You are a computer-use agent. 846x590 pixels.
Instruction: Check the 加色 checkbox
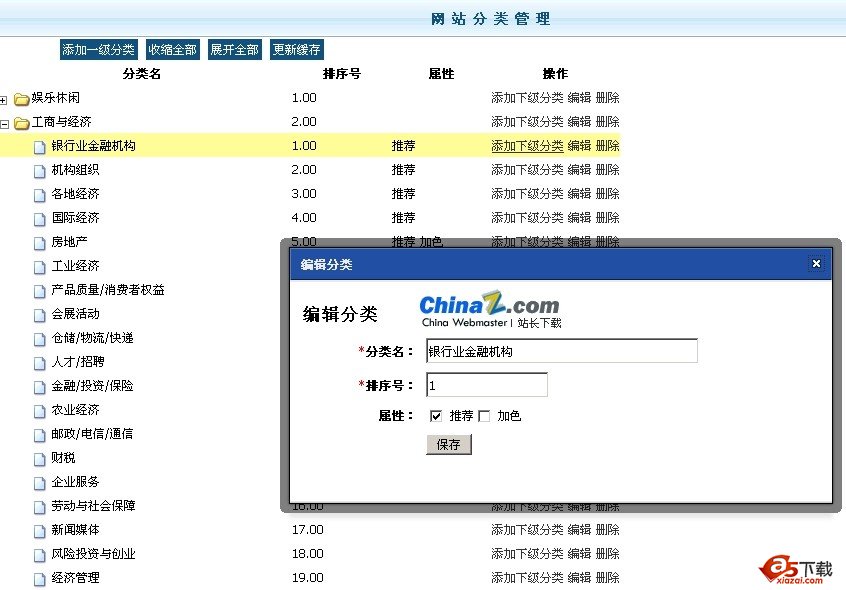485,416
